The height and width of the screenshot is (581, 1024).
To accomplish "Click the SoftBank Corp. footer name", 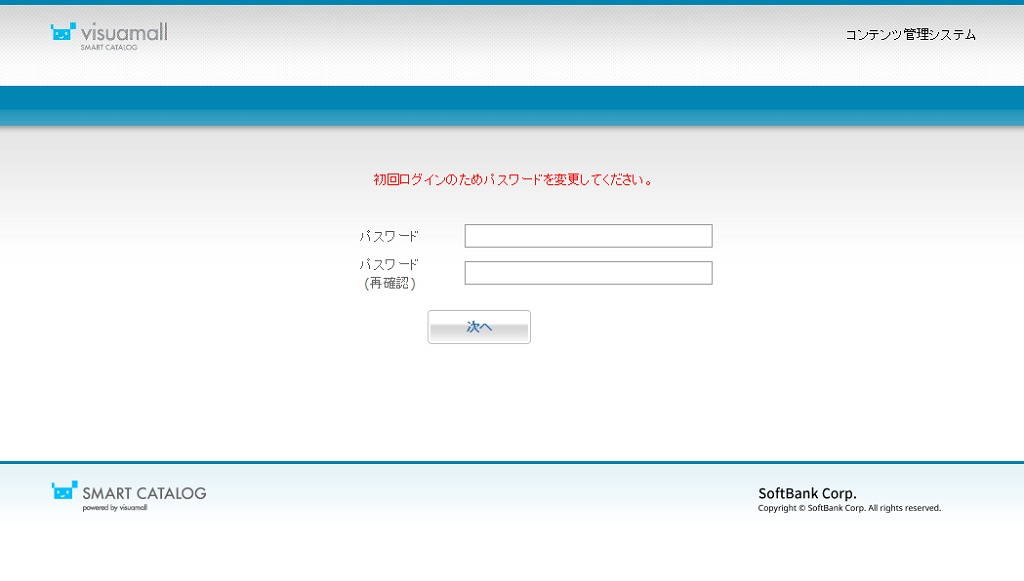I will click(807, 493).
